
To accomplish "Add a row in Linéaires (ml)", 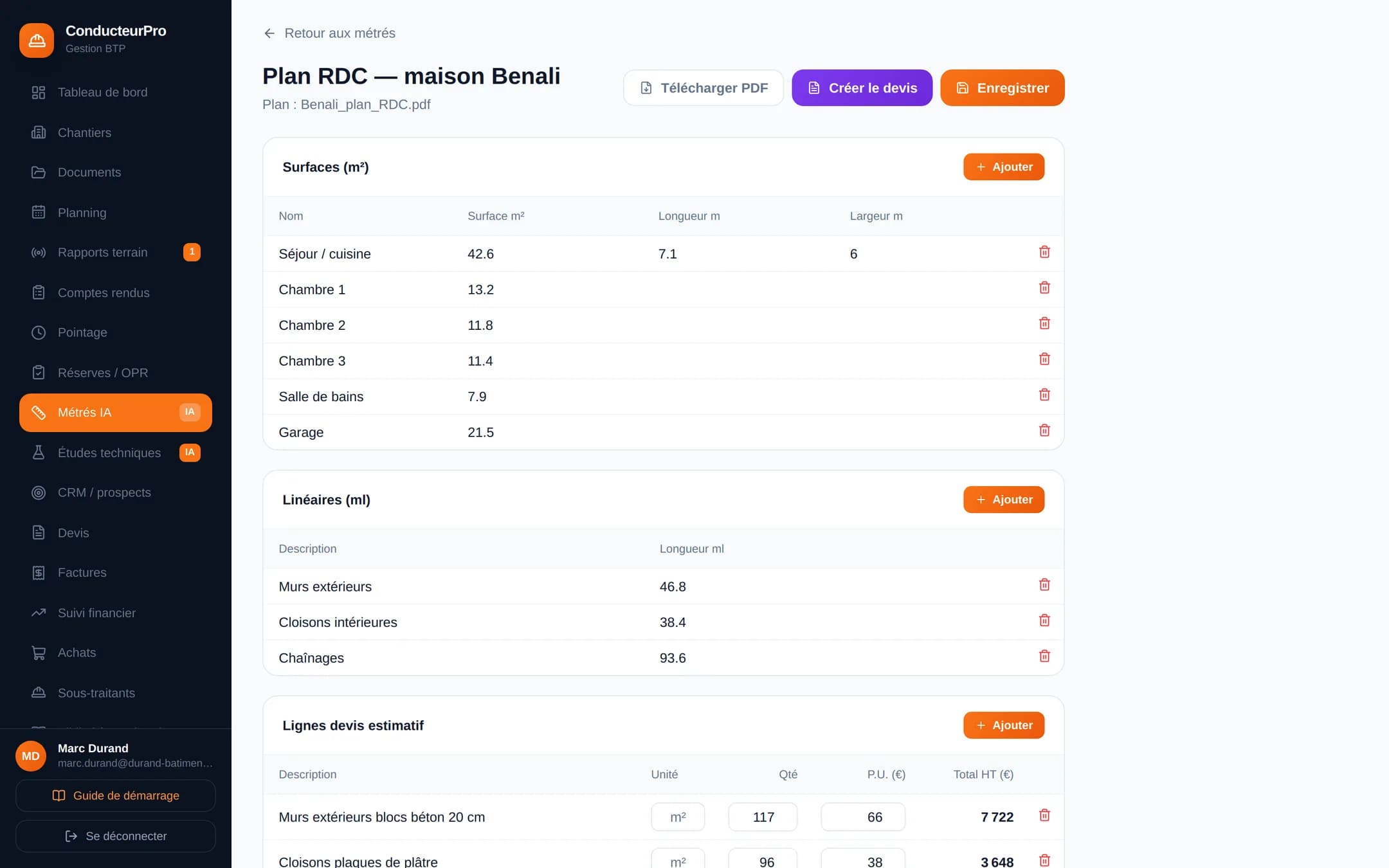I will [x=1004, y=500].
